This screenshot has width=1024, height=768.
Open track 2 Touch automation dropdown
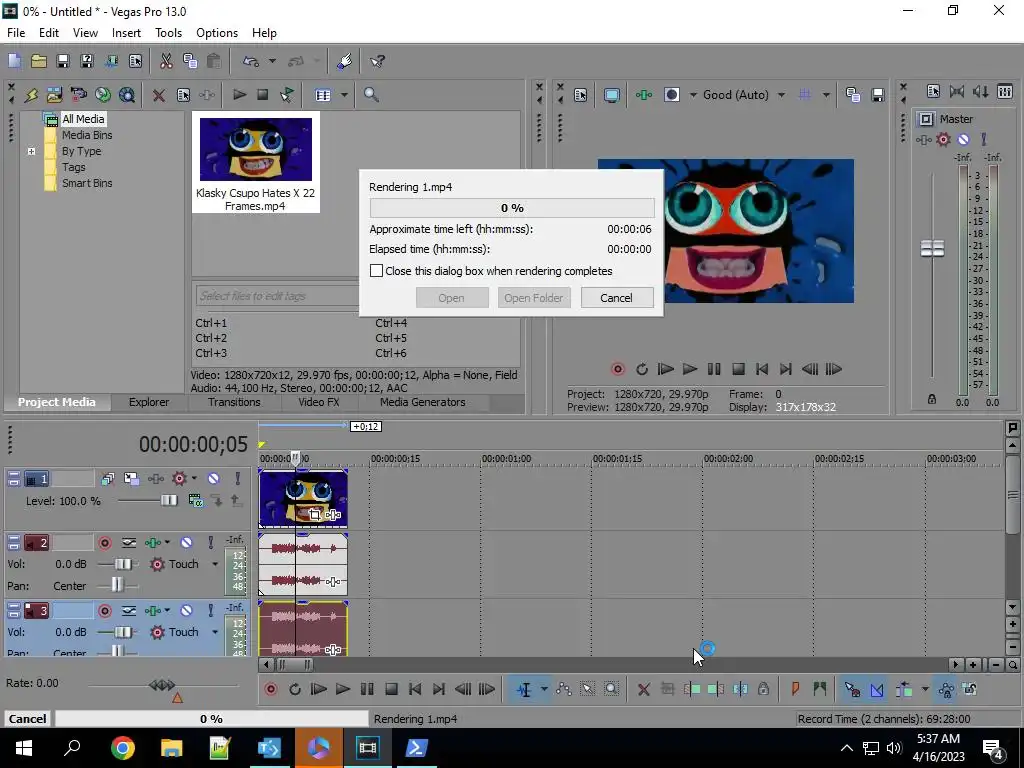point(215,564)
